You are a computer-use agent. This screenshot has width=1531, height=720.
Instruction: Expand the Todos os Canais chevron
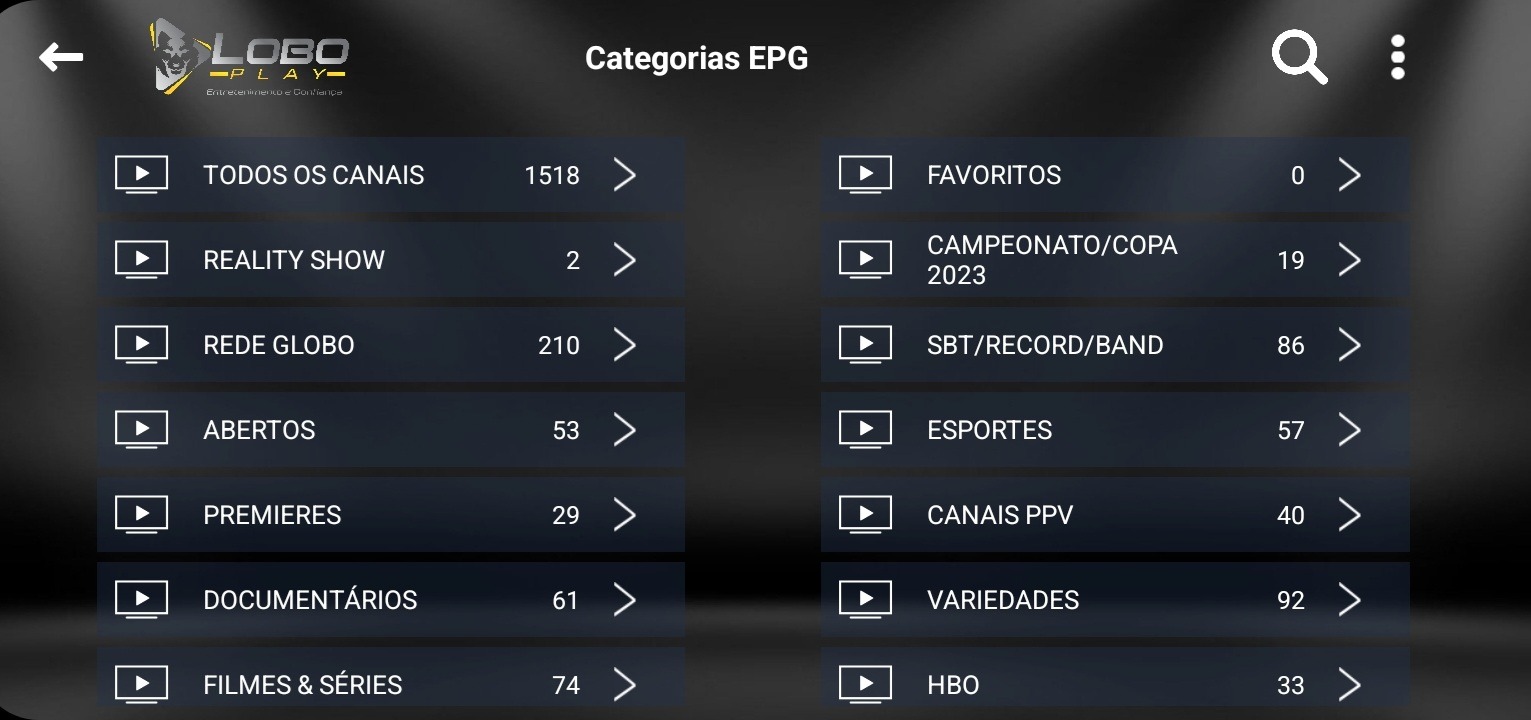625,175
